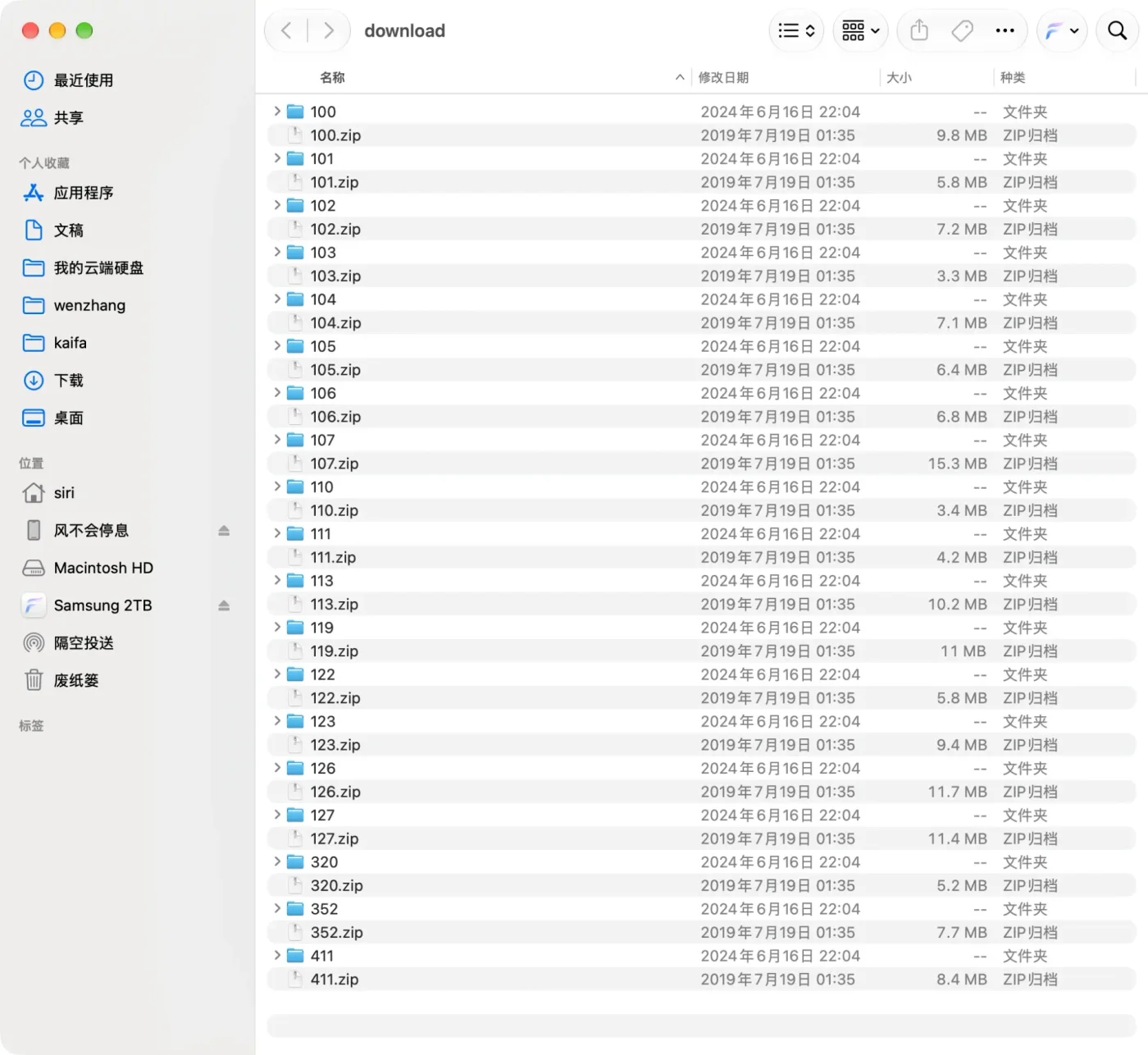Sort by the 名称 column header
The image size is (1148, 1055).
[x=332, y=77]
